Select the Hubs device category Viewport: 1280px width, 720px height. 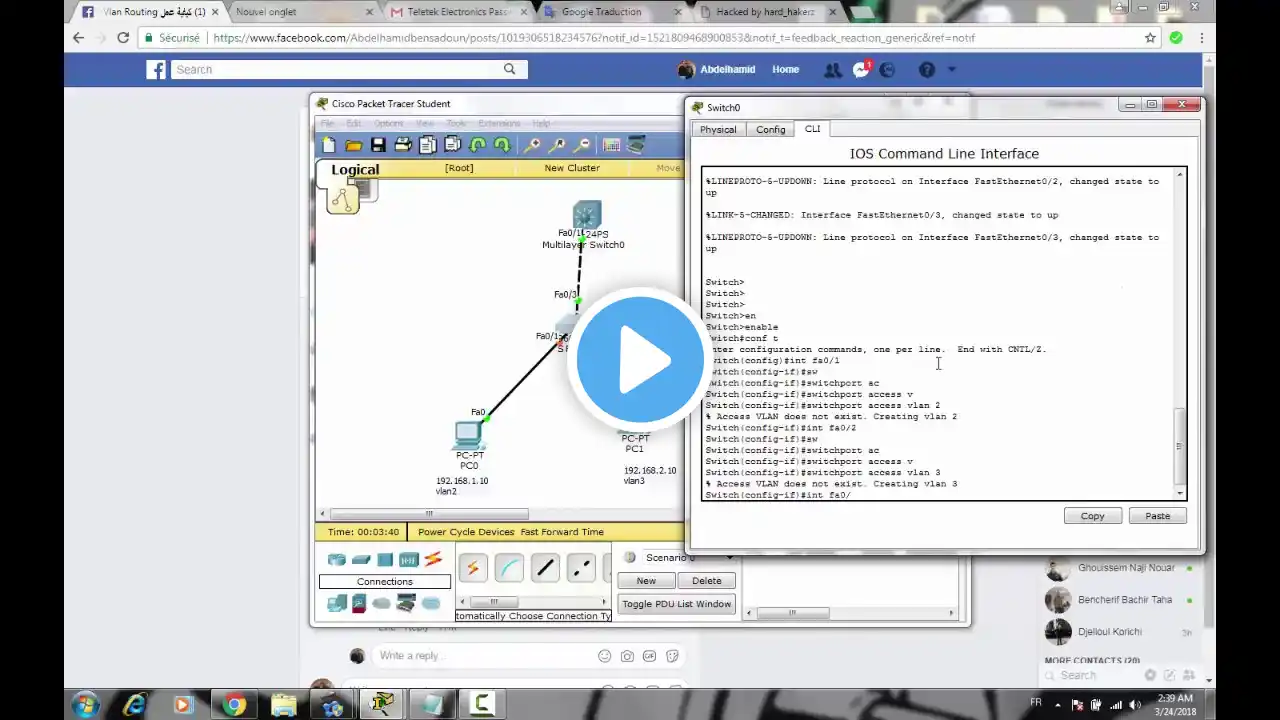click(385, 560)
